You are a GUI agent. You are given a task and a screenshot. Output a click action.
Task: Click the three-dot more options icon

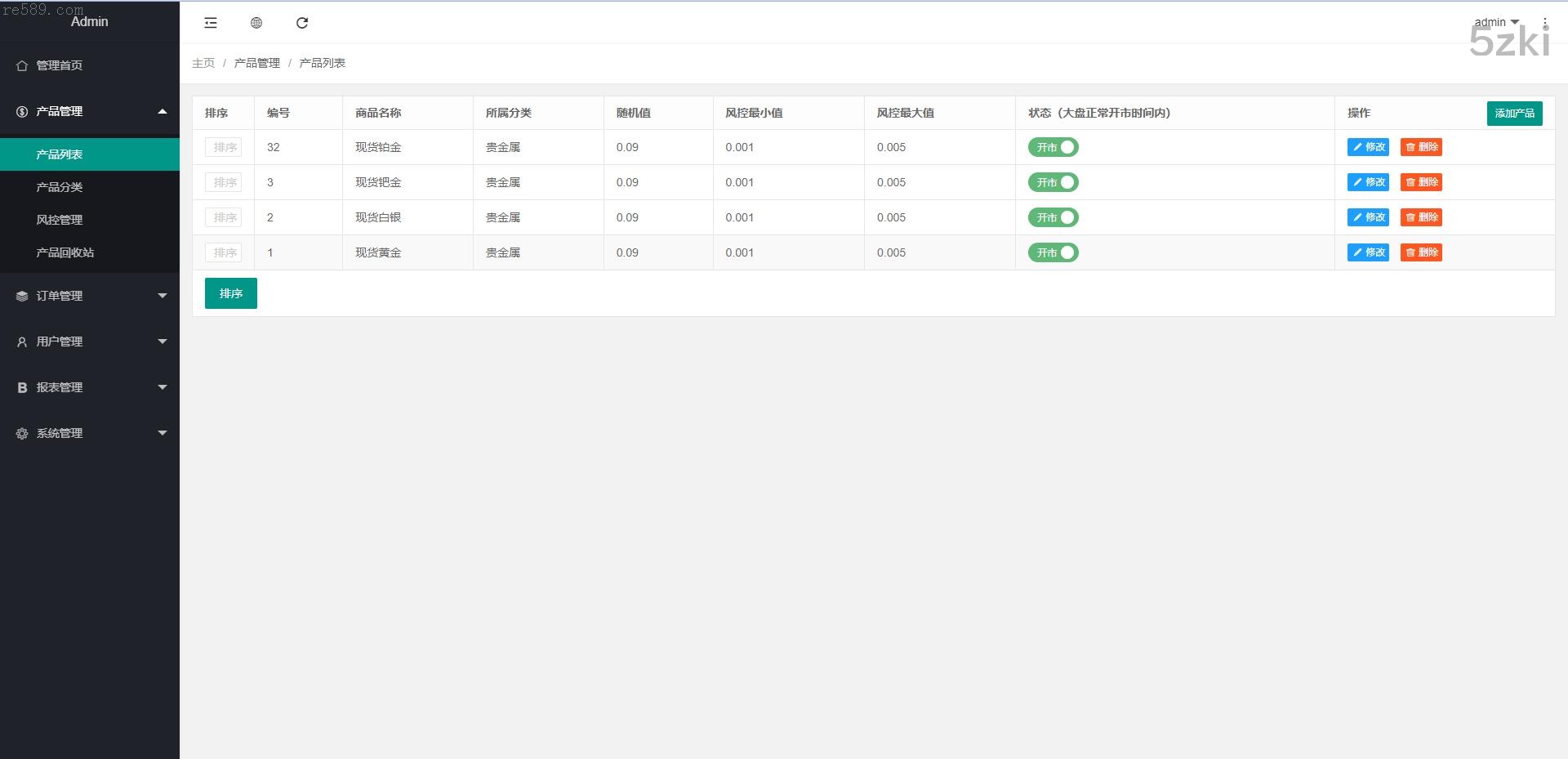point(1545,23)
